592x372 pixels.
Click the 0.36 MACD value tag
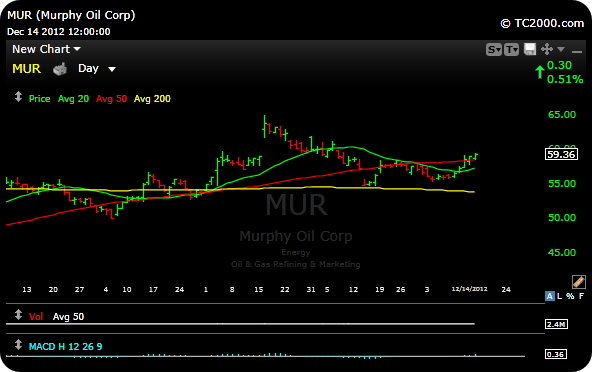coord(556,354)
